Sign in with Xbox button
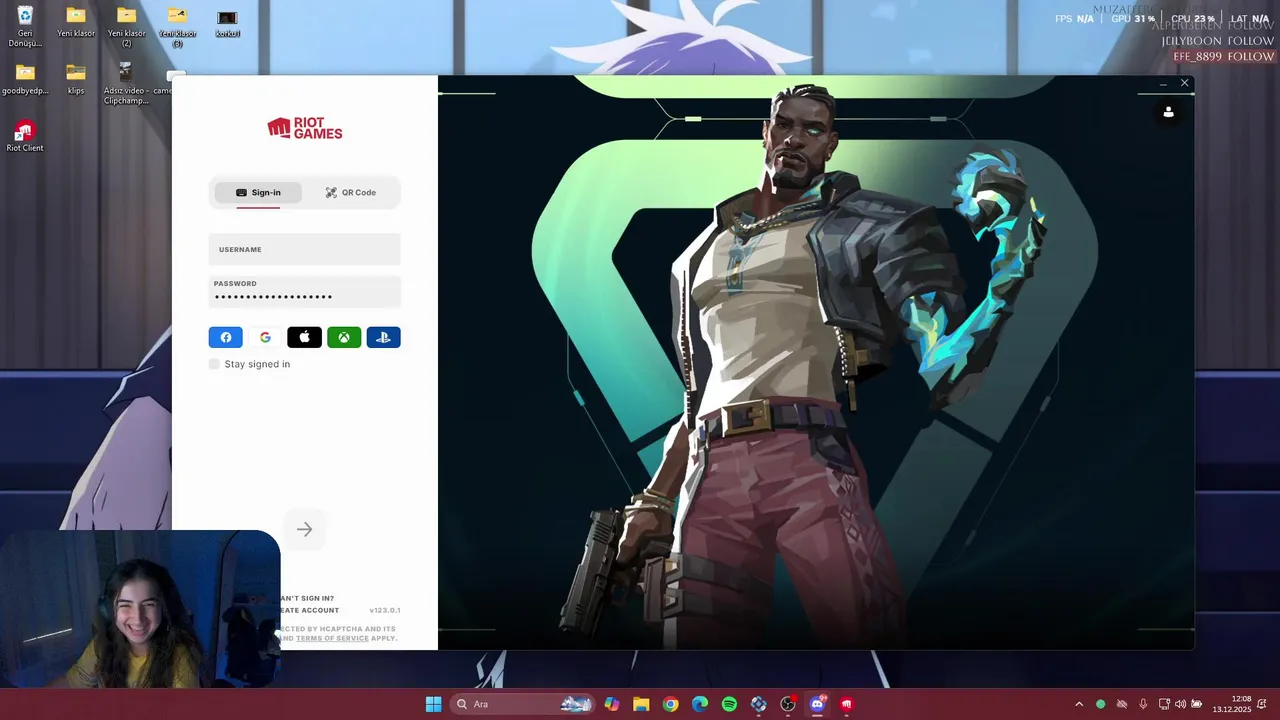The height and width of the screenshot is (720, 1280). click(344, 337)
